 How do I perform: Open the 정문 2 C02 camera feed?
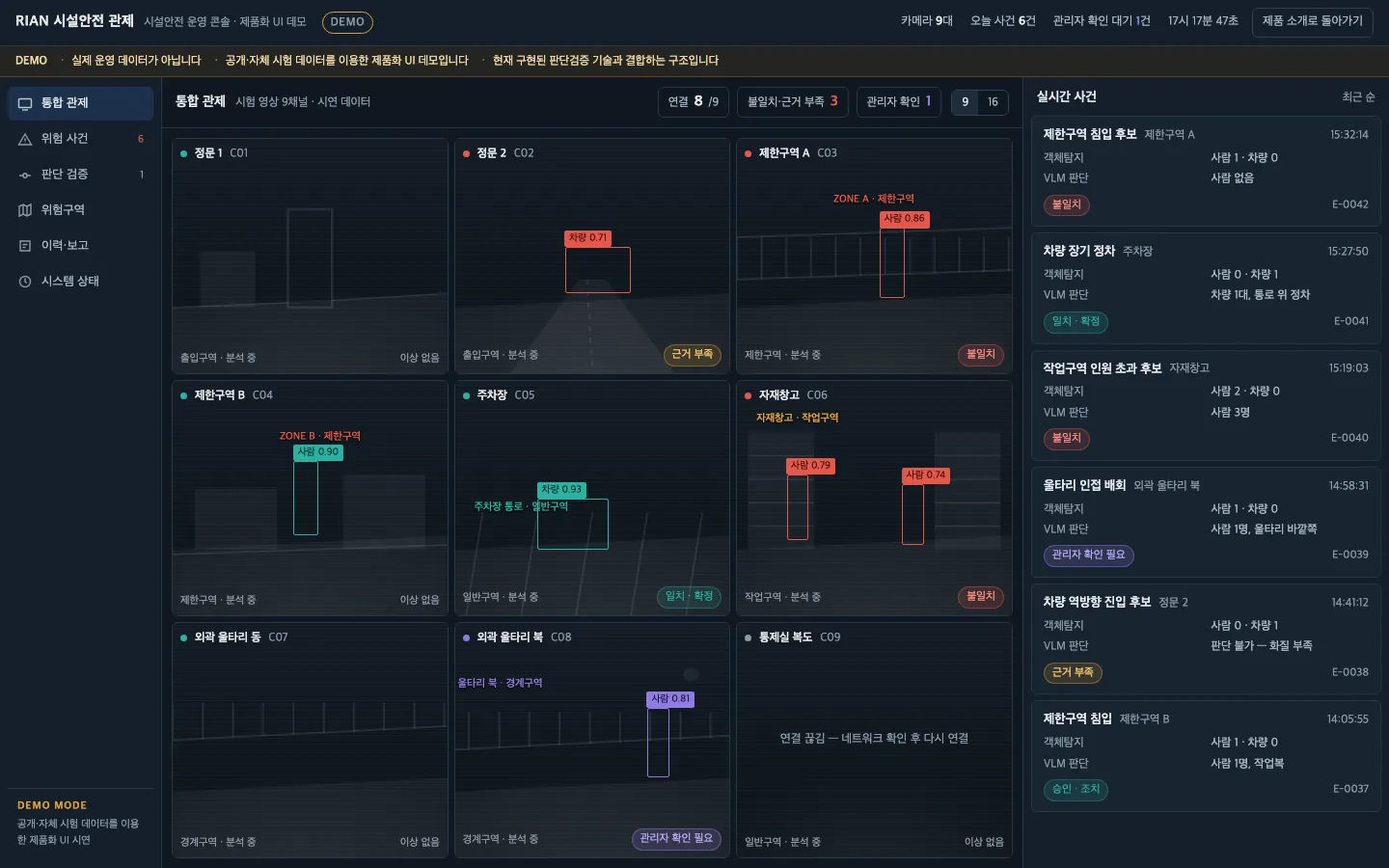pyautogui.click(x=592, y=256)
